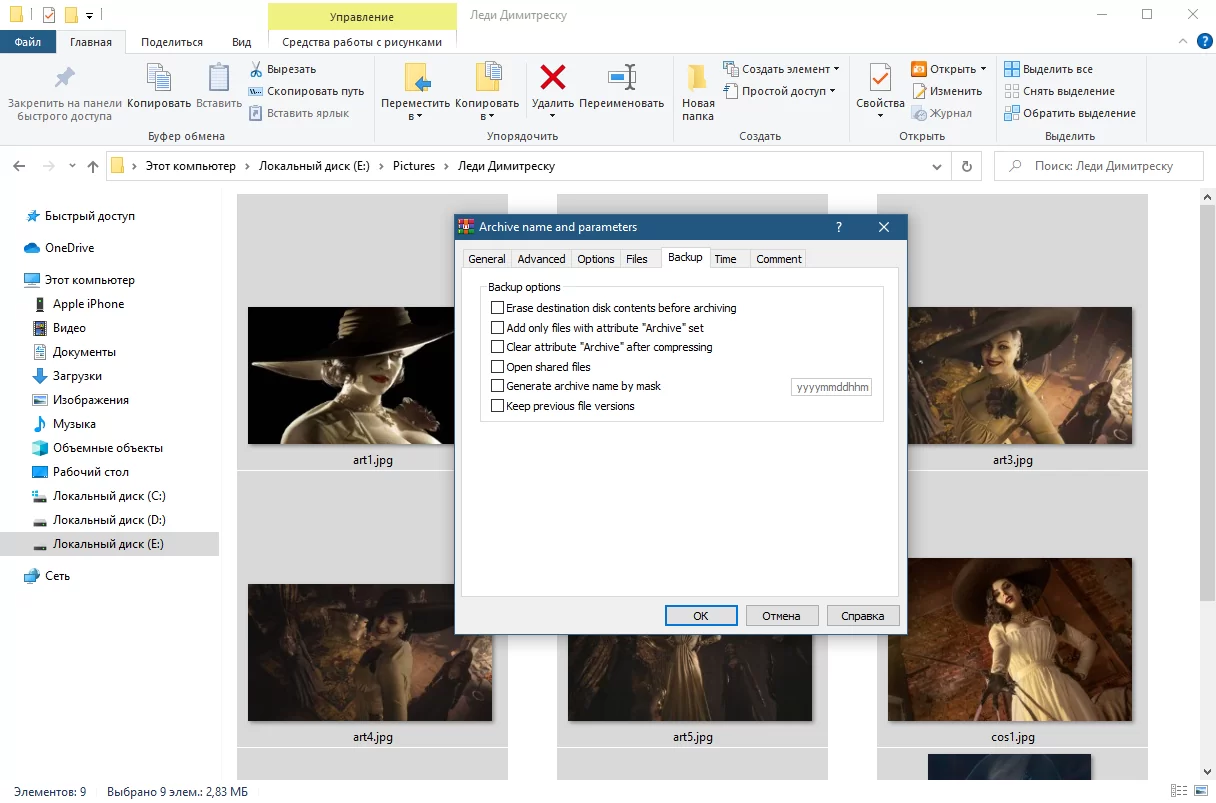
Task: Click the Копировать icon in clipboard group
Action: pos(159,78)
